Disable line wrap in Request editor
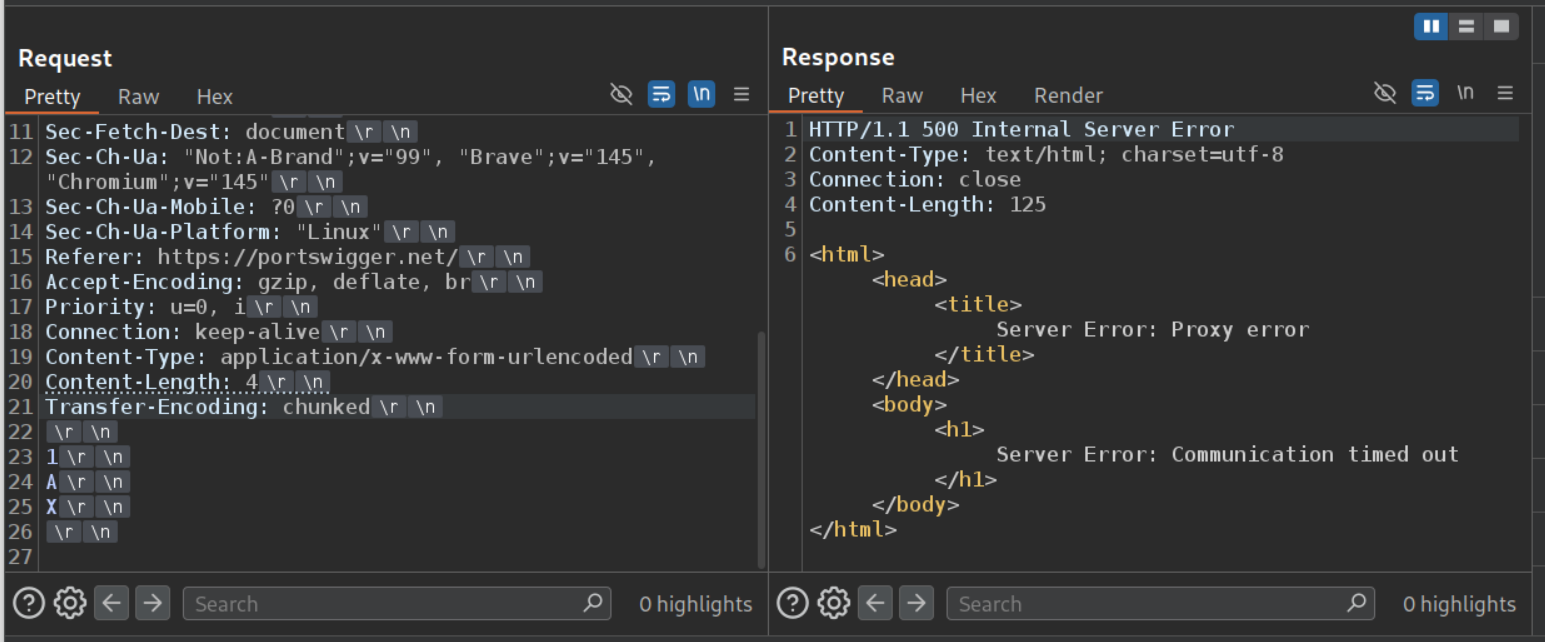The height and width of the screenshot is (642, 1545). point(661,94)
